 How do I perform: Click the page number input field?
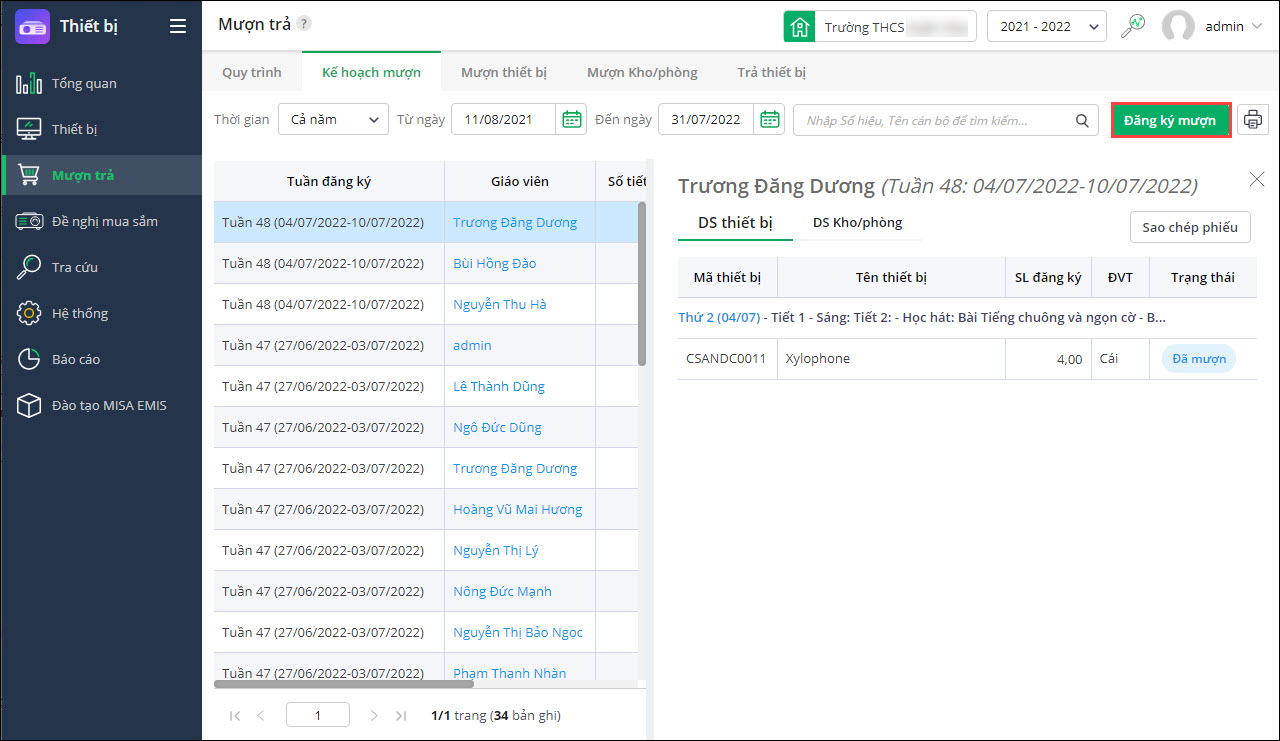(317, 715)
